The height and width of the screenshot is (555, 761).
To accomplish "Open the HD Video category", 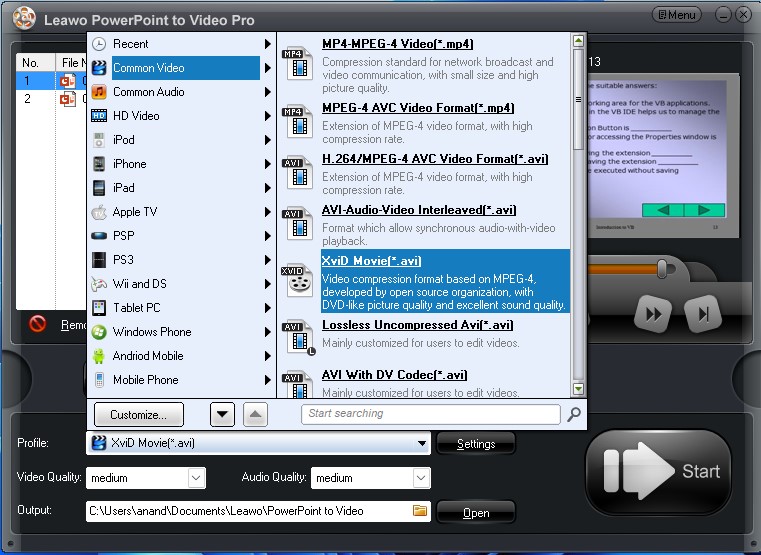I will 136,116.
